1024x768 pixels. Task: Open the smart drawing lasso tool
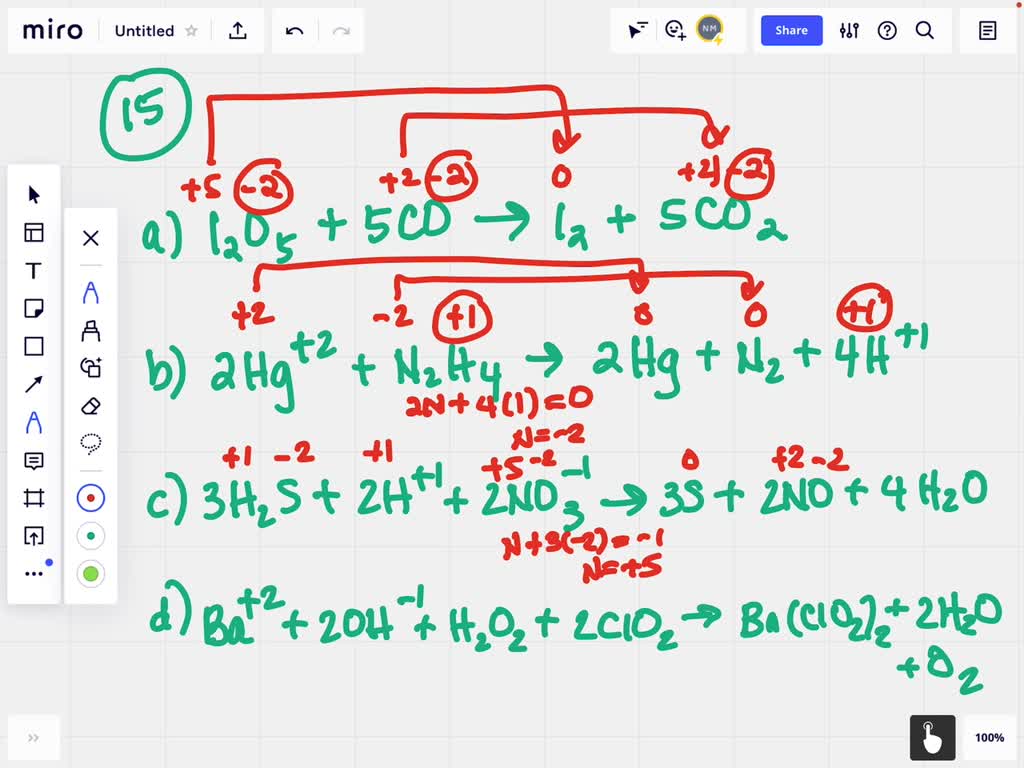pyautogui.click(x=91, y=444)
